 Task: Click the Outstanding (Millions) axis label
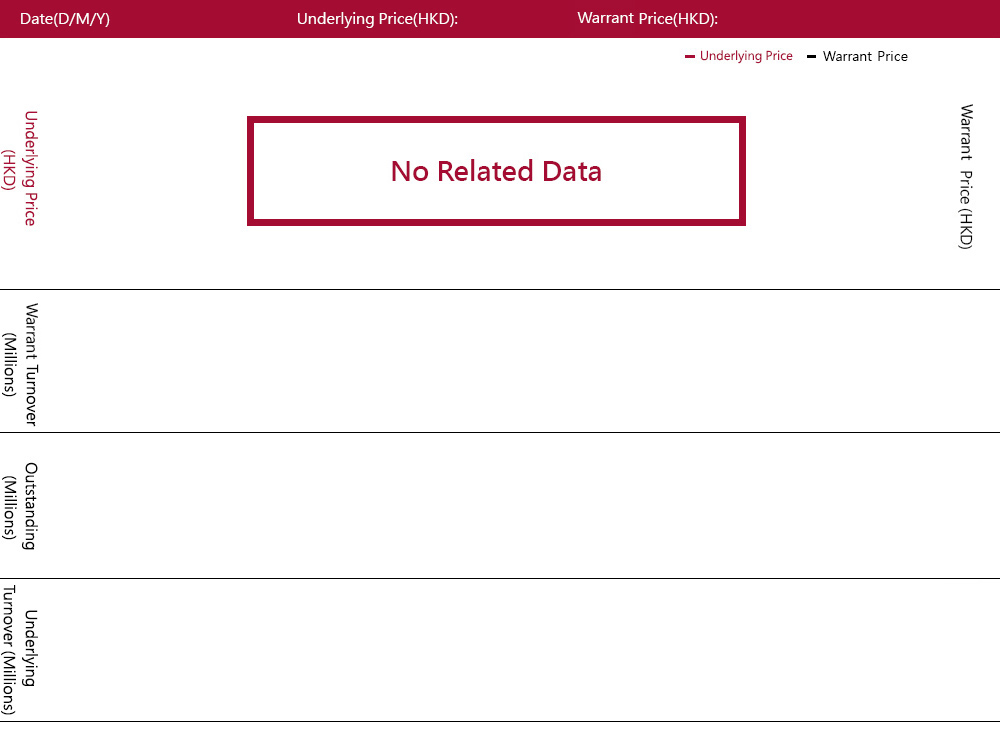point(20,506)
